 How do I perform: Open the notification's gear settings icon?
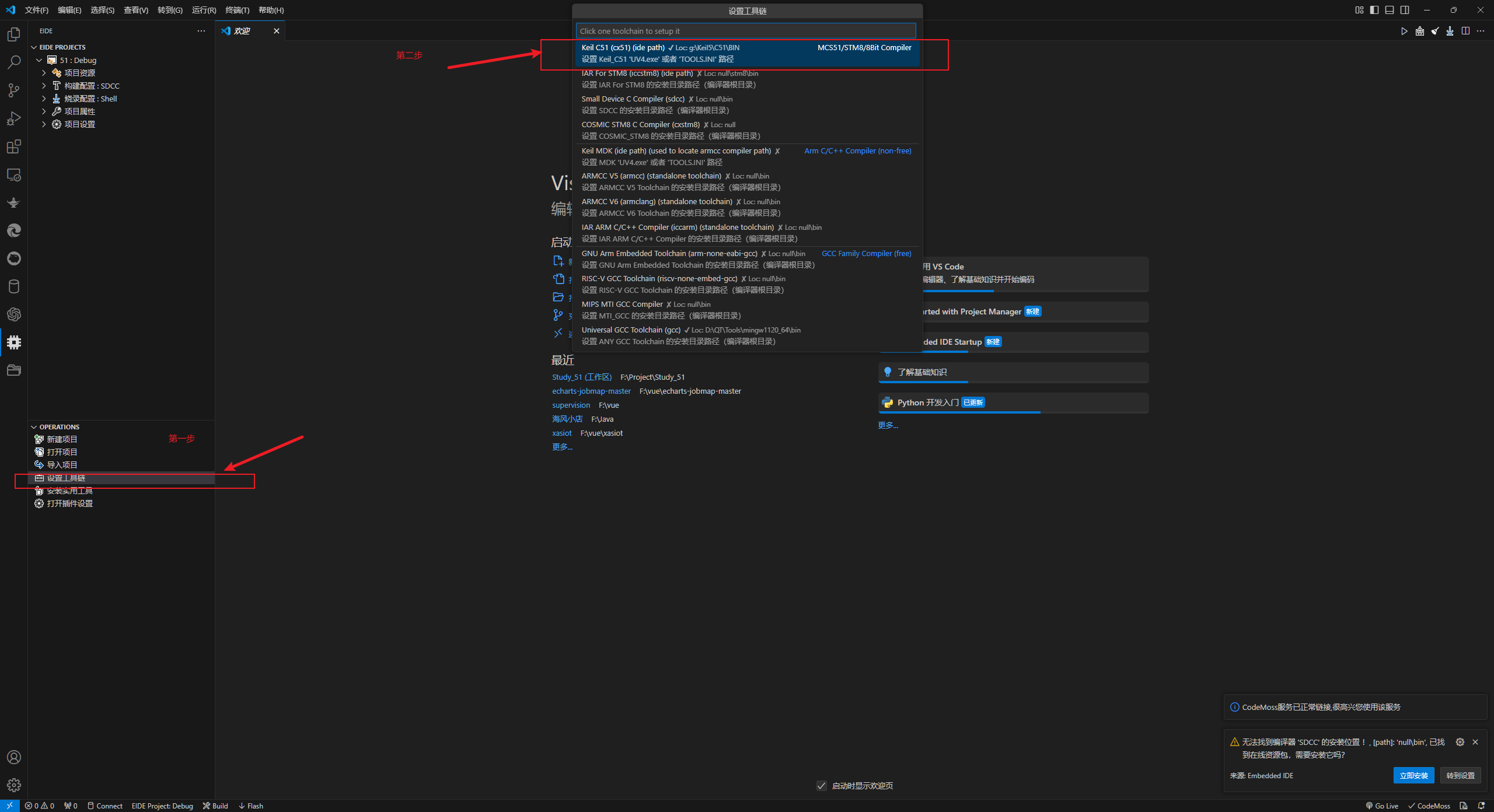(x=1460, y=742)
